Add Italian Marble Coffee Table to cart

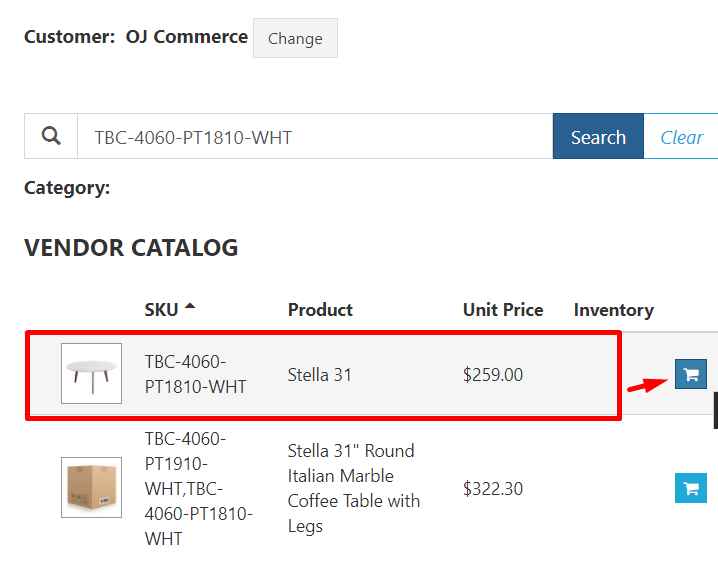[x=690, y=488]
